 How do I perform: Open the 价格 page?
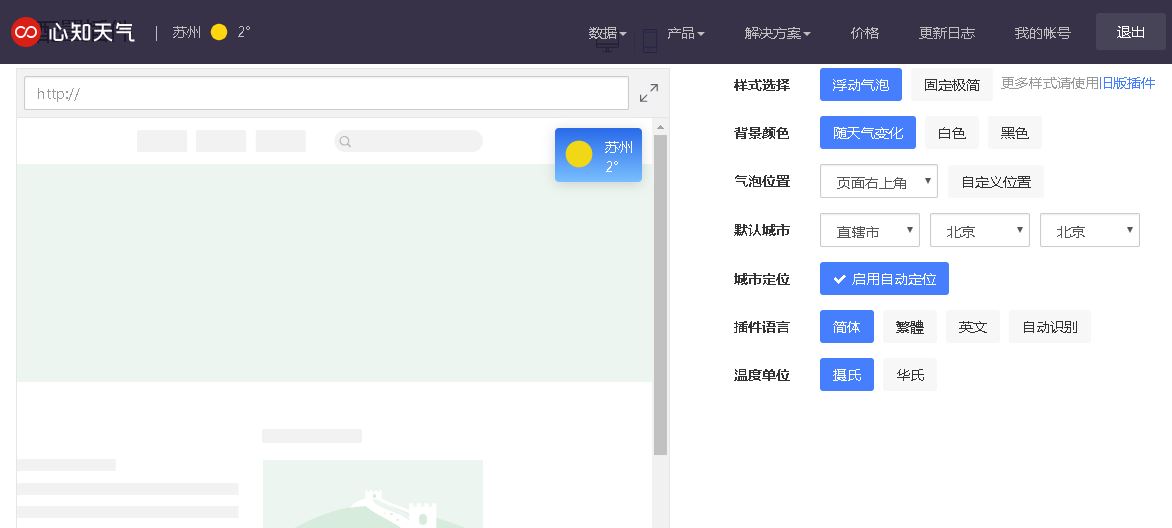click(865, 33)
